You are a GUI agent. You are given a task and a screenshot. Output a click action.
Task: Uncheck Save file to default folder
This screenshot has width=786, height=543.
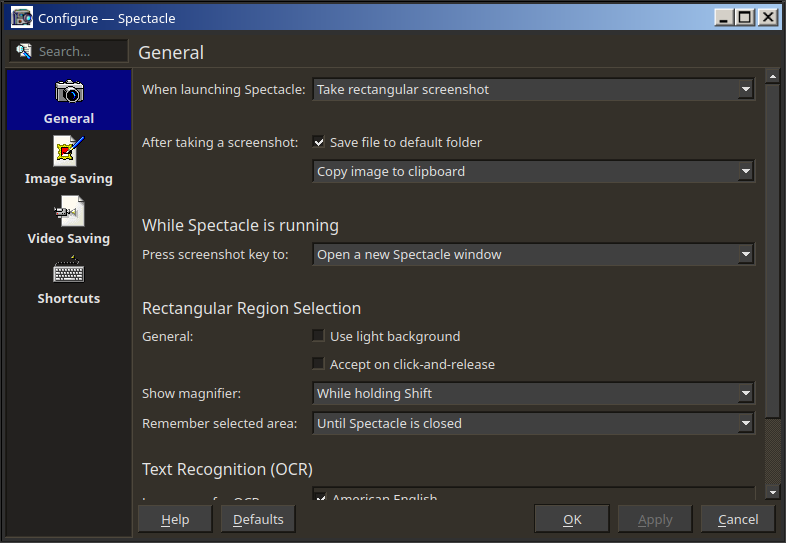pyautogui.click(x=318, y=142)
